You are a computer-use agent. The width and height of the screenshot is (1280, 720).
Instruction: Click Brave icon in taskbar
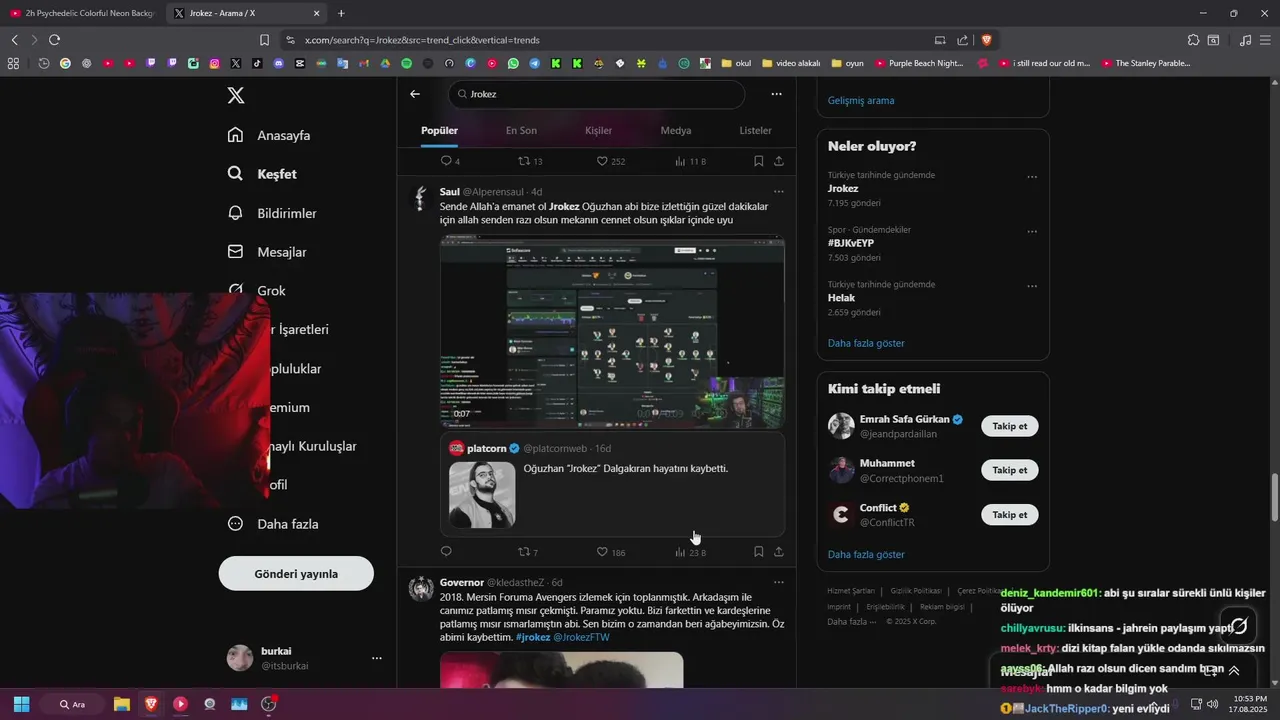coord(151,704)
